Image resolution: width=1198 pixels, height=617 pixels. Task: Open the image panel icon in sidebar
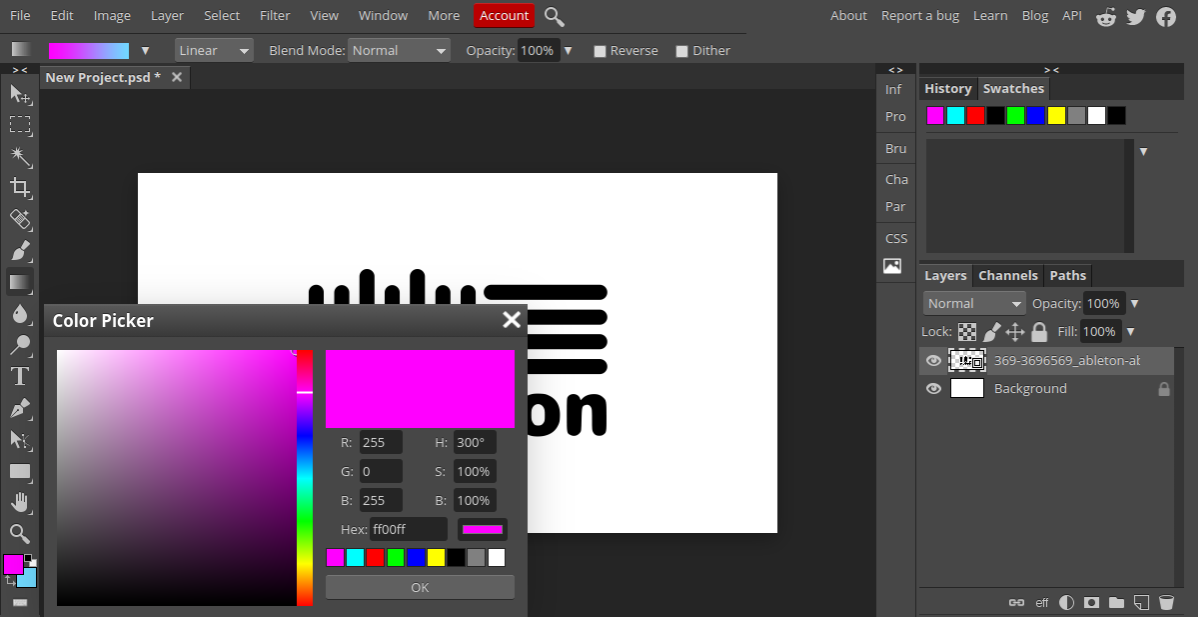pyautogui.click(x=892, y=266)
